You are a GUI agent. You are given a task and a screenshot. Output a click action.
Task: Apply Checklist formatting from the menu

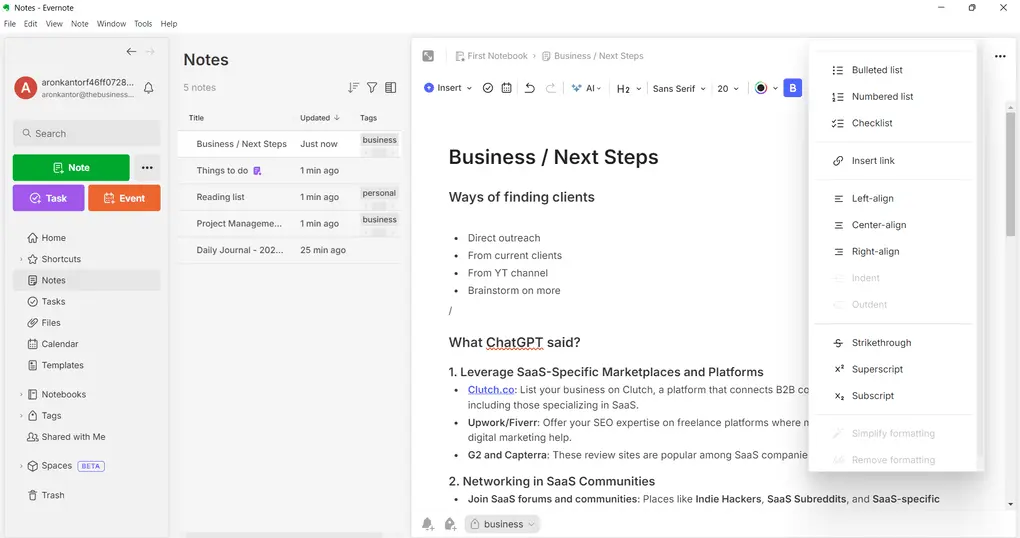[x=872, y=123]
